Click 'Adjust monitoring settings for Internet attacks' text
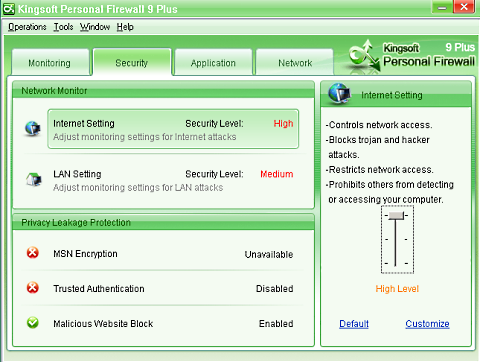The image size is (480, 362). (145, 137)
